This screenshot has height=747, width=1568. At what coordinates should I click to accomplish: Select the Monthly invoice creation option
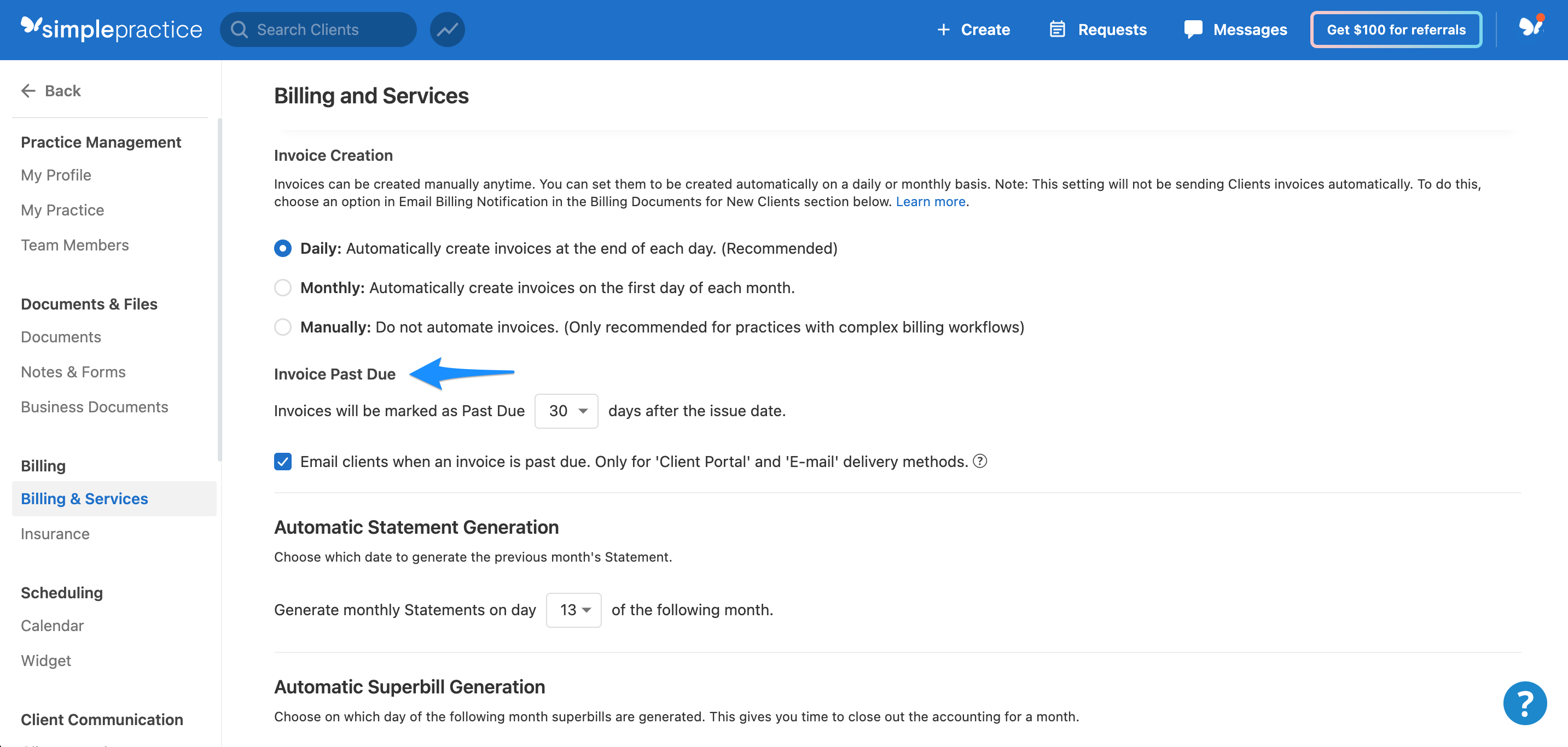282,288
